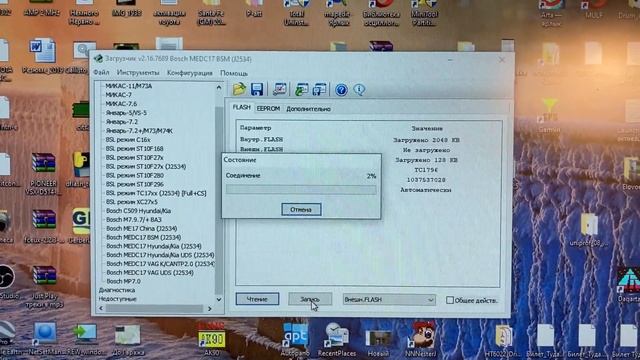Switch to the Дополнительно tab
Image resolution: width=640 pixels, height=360 pixels.
point(308,109)
